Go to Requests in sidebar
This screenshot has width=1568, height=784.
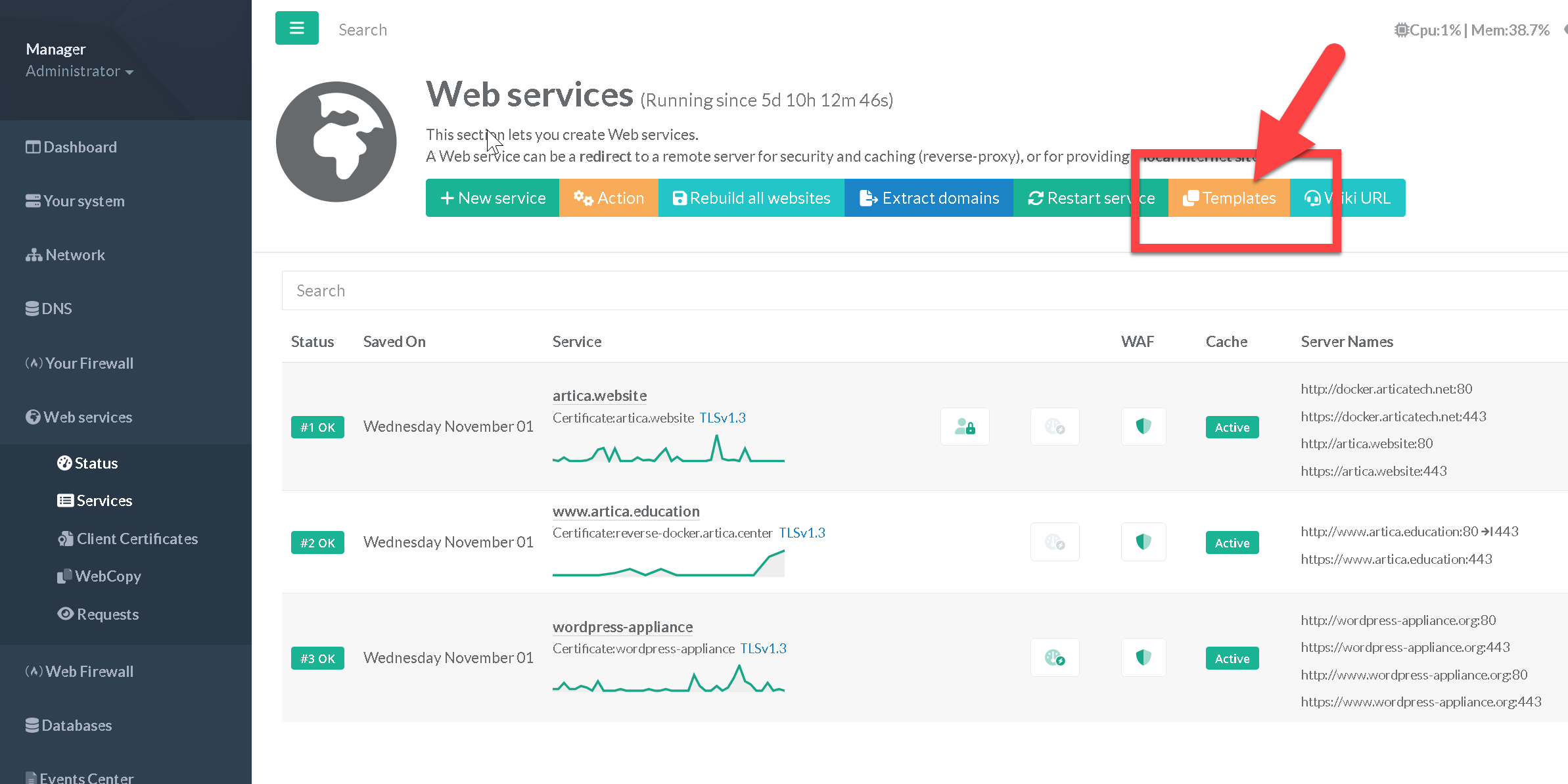click(107, 614)
